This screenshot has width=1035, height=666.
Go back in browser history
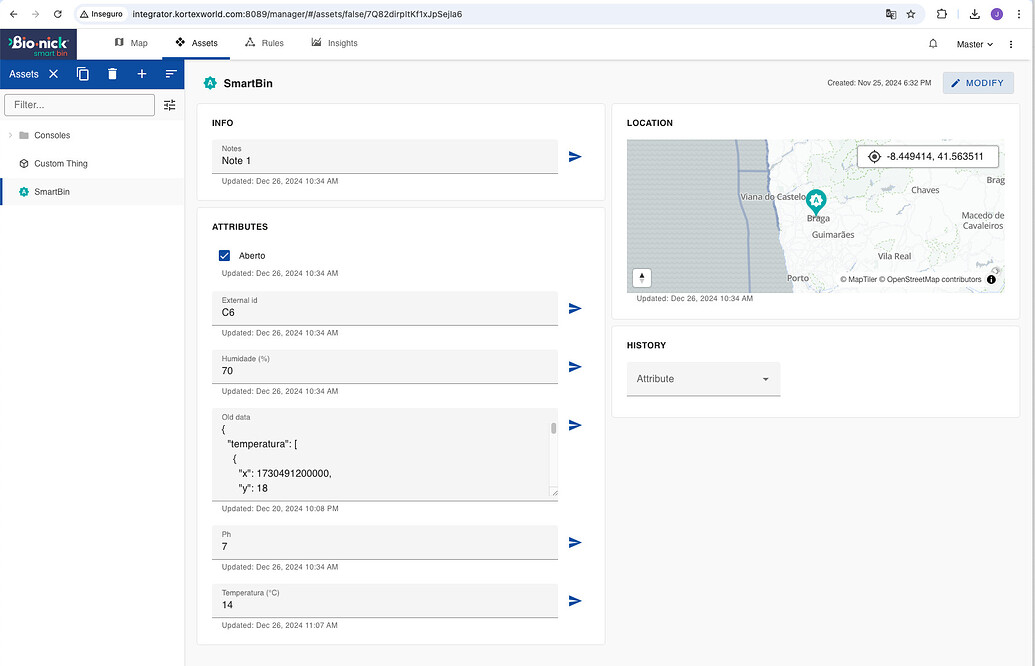(x=14, y=14)
